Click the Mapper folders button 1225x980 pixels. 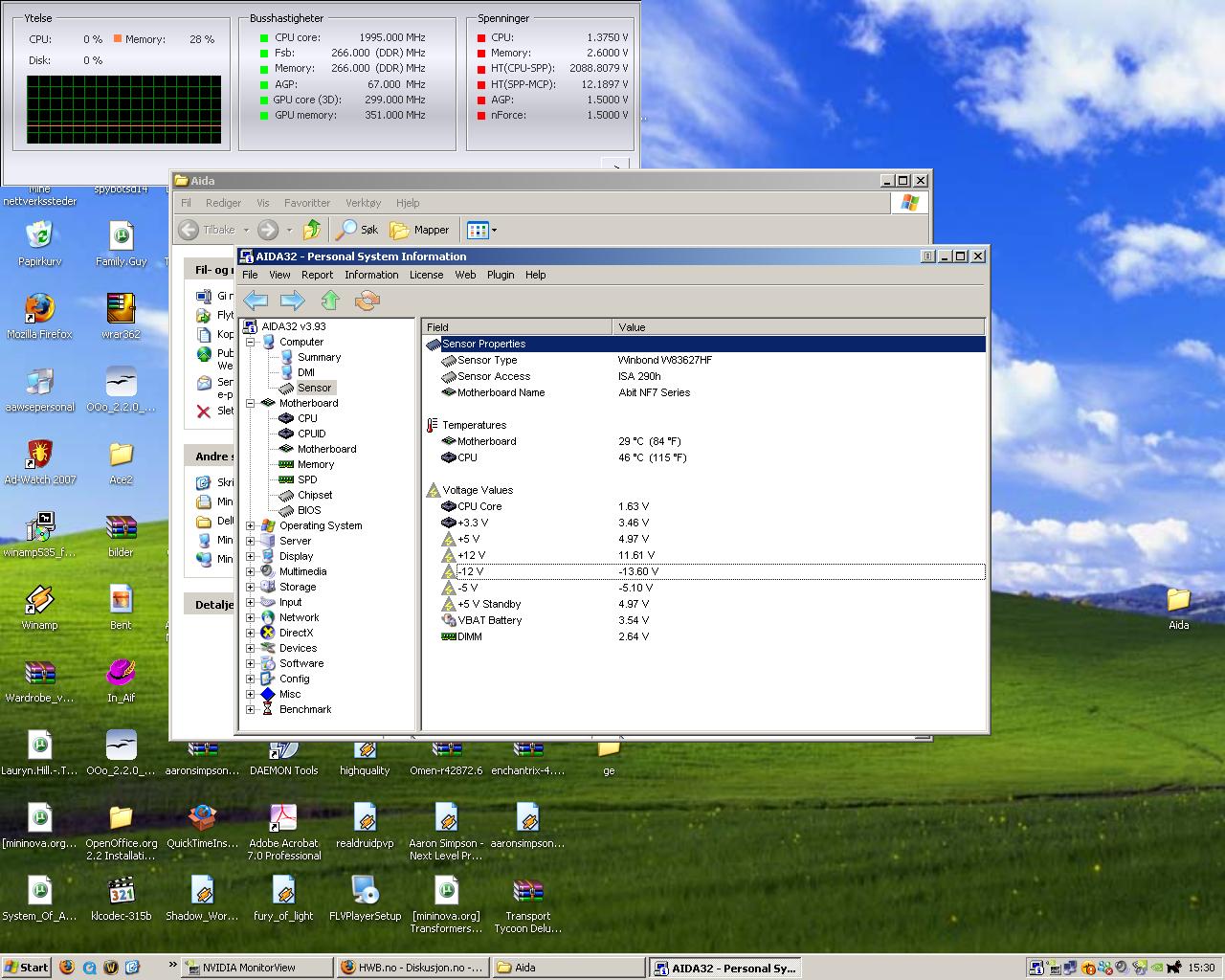(419, 230)
